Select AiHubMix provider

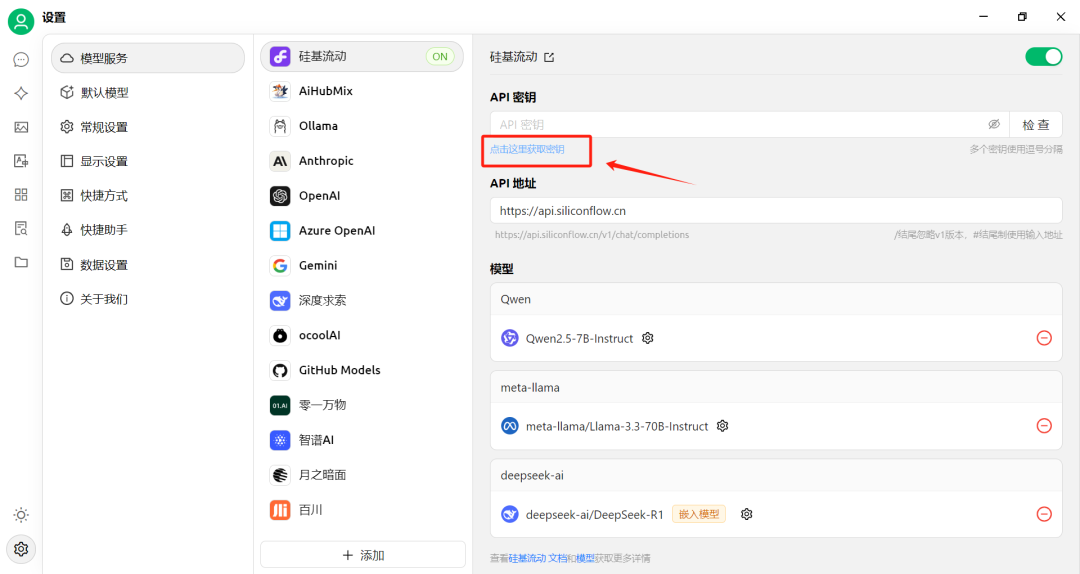tap(362, 91)
